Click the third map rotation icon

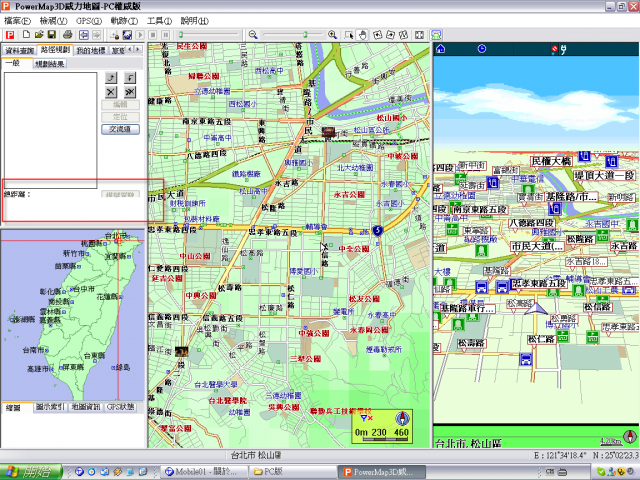(x=403, y=35)
